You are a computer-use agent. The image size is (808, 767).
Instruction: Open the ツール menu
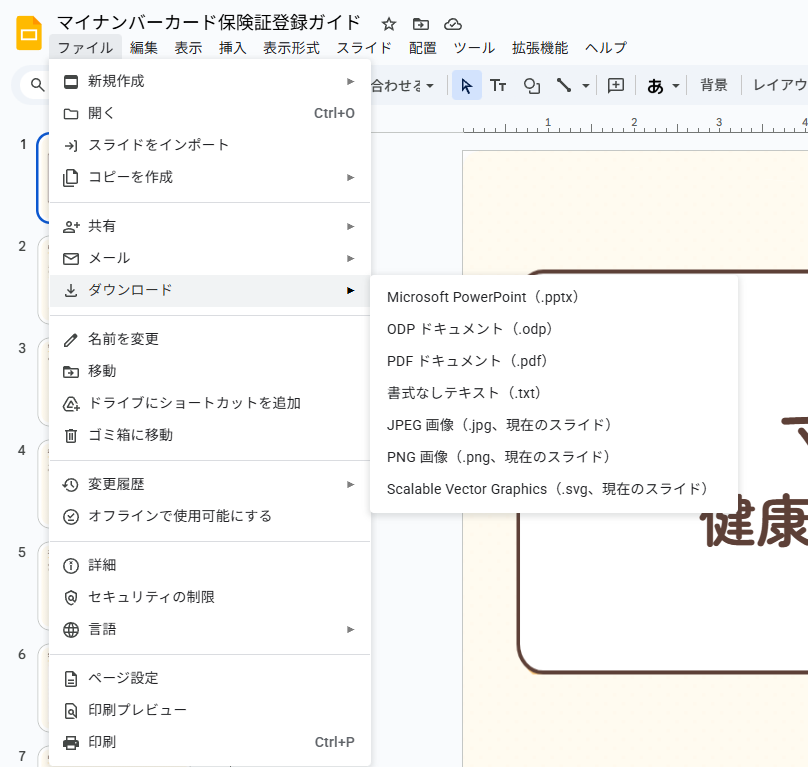(x=474, y=48)
